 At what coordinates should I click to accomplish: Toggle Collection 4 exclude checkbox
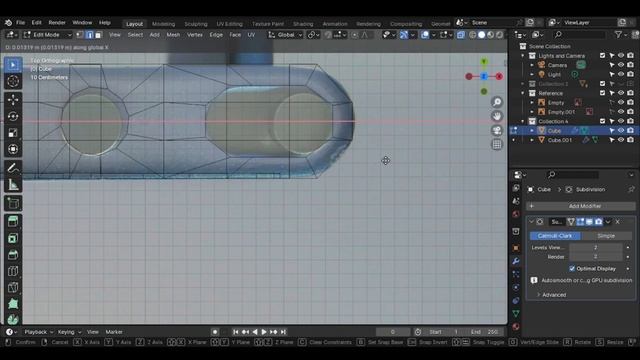[x=602, y=121]
